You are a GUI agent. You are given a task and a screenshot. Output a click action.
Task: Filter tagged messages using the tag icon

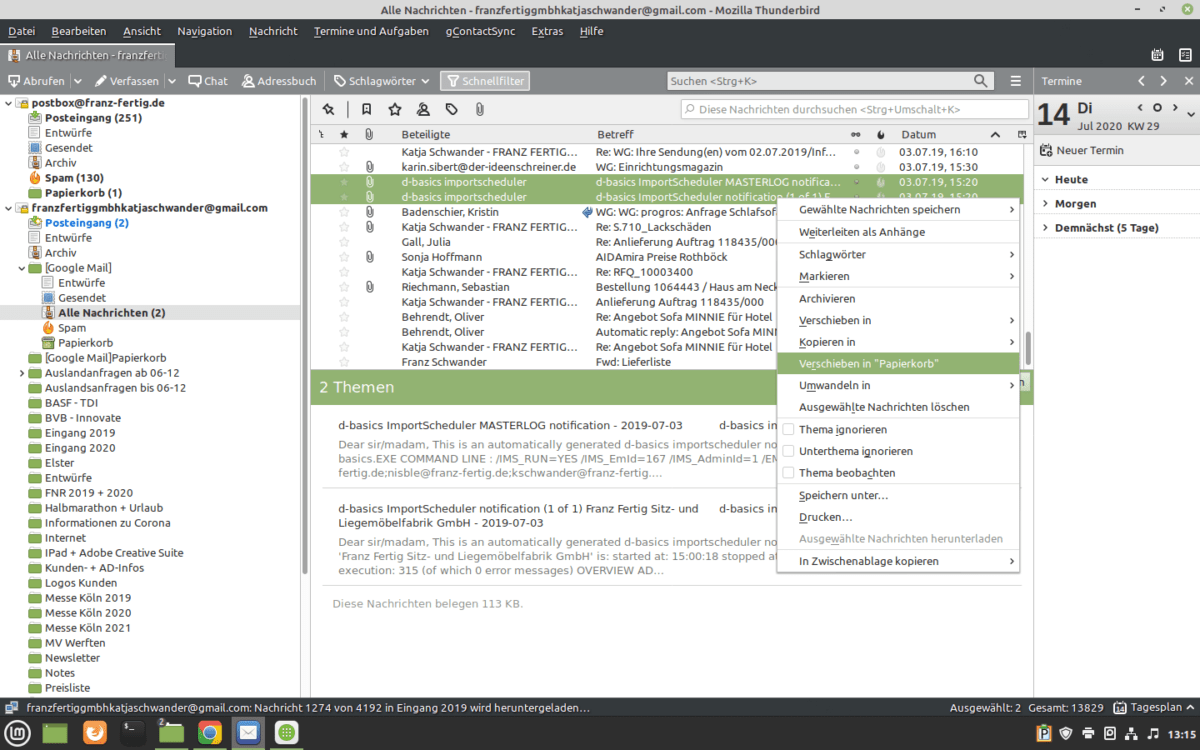tap(452, 109)
